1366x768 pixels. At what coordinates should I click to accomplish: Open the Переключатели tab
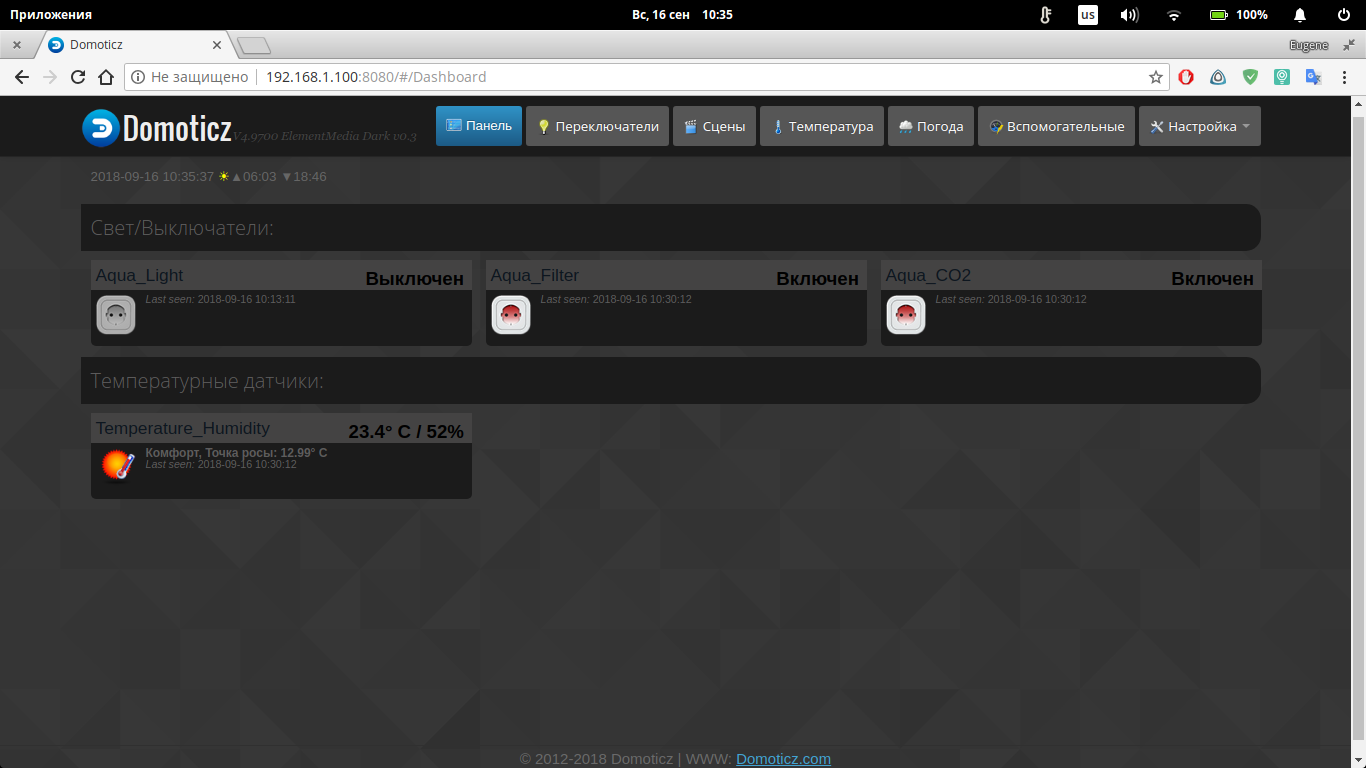pyautogui.click(x=597, y=127)
